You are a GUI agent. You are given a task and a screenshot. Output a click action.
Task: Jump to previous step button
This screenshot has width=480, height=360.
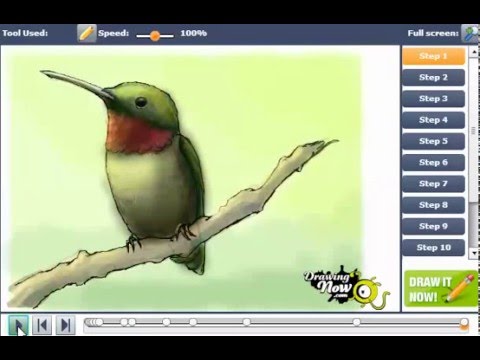(42, 325)
